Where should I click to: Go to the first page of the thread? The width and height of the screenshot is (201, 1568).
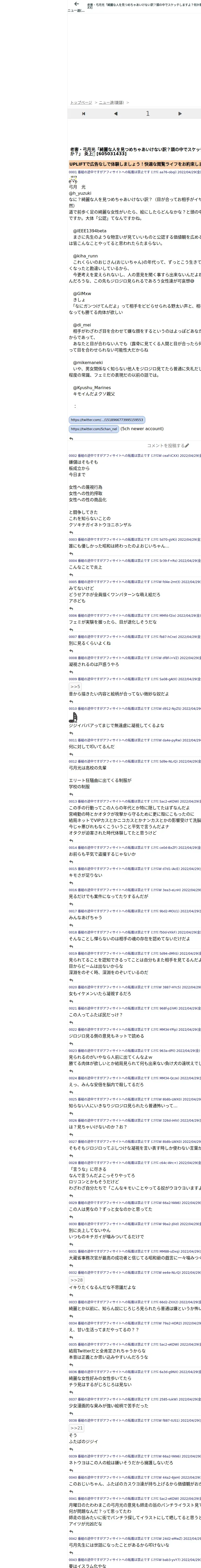click(x=83, y=114)
